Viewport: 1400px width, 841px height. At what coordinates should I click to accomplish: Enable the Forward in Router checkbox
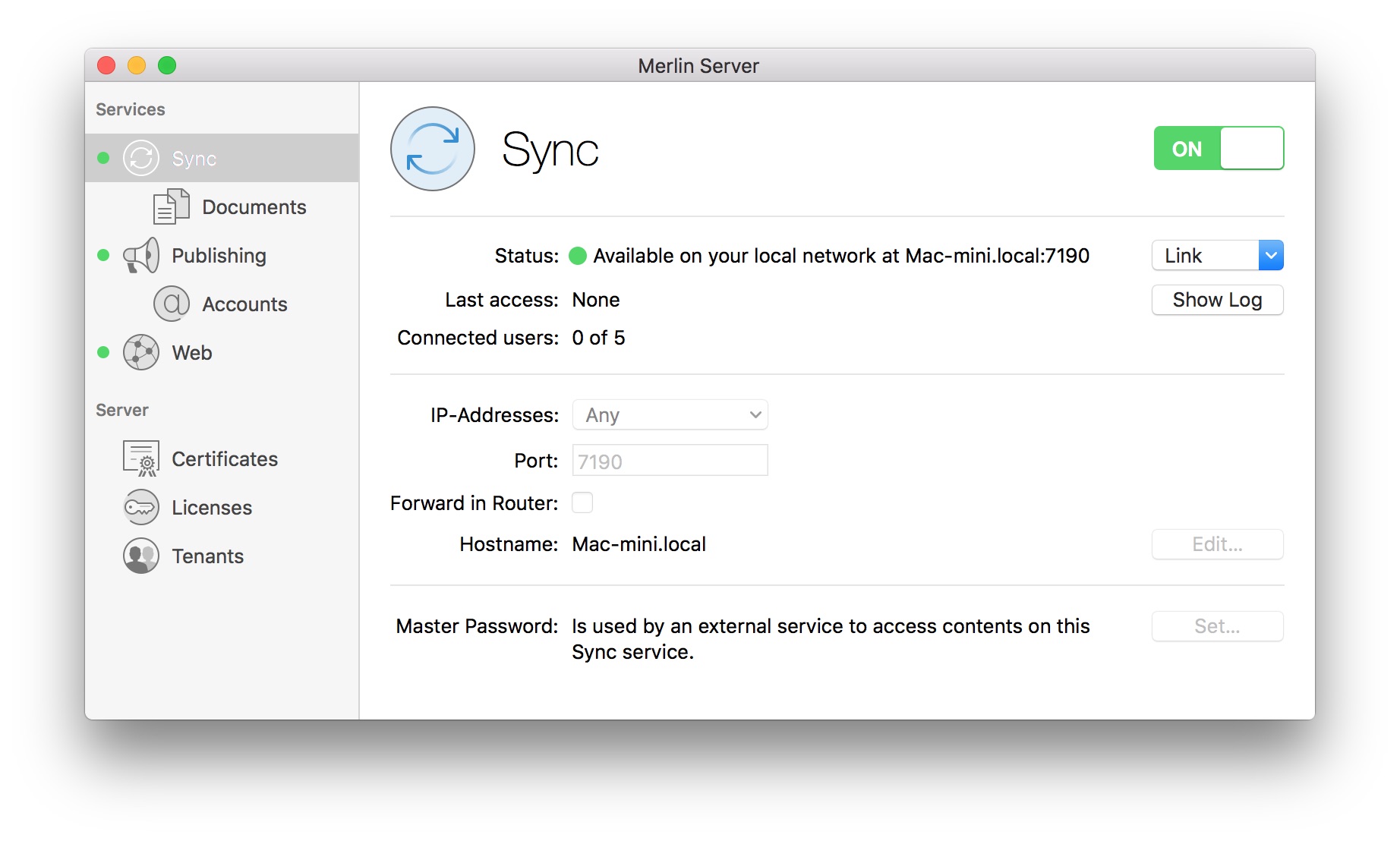pos(582,502)
